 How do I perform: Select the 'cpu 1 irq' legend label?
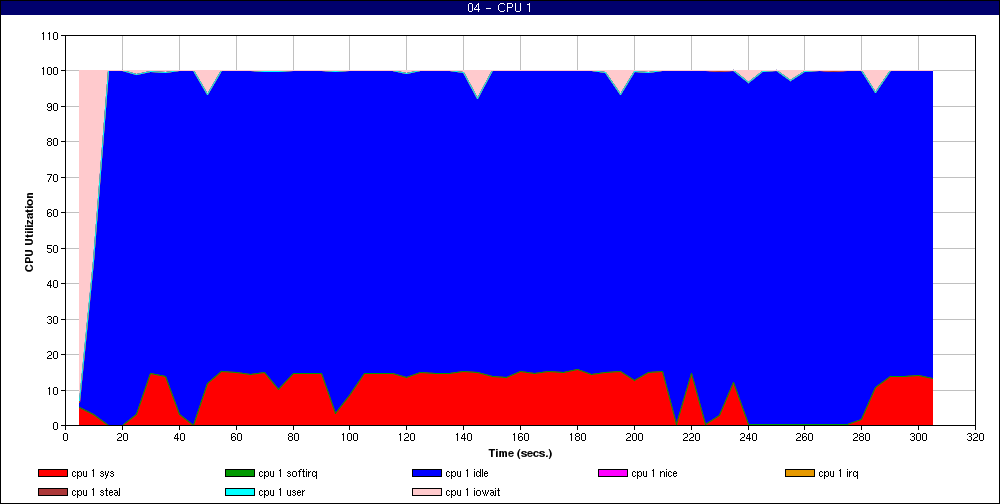coord(839,474)
